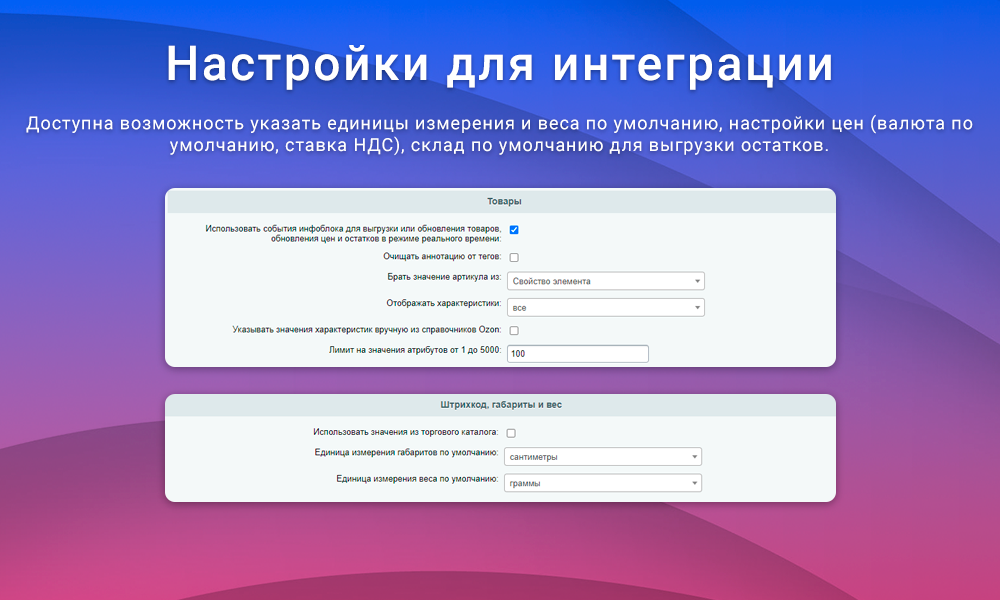Viewport: 1000px width, 600px height.
Task: Click the arrow on the "Свойство элемента" dropdown
Action: point(696,281)
